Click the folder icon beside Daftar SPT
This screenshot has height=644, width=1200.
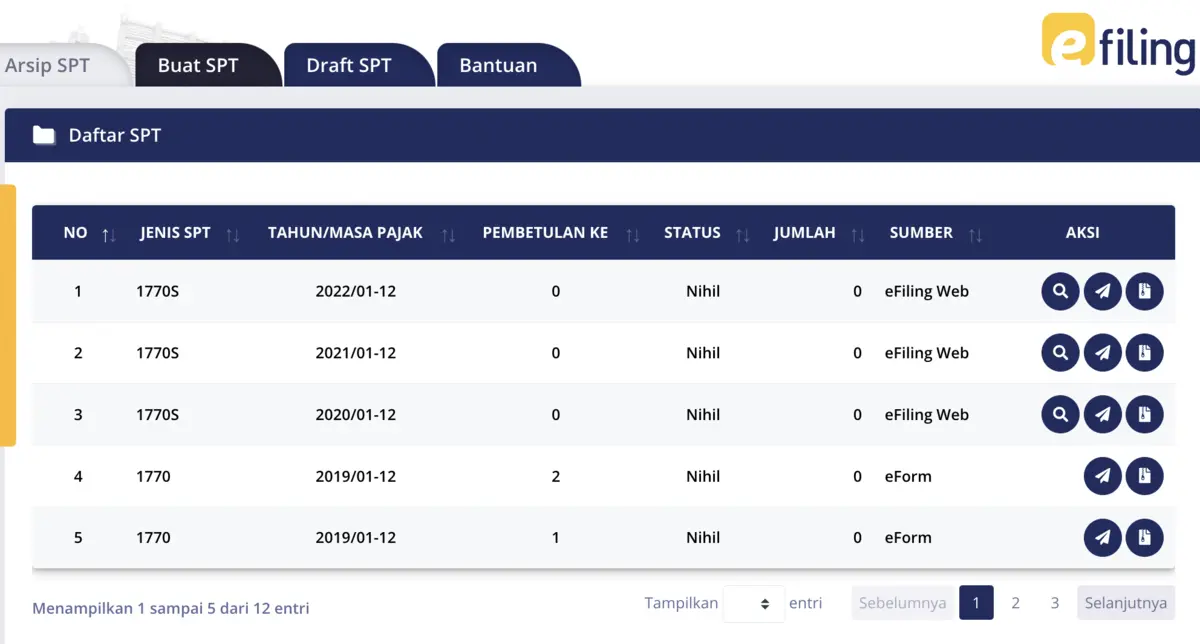point(43,136)
